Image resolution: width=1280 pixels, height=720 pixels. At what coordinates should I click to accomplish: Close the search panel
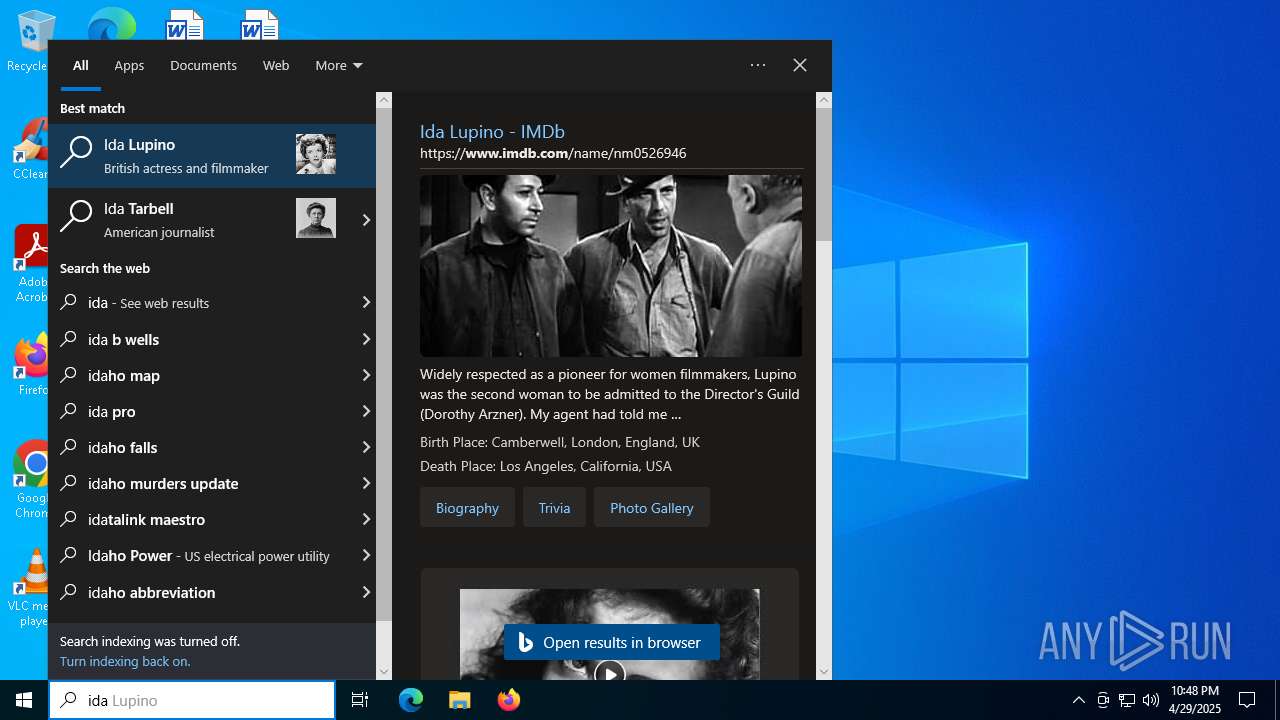[x=800, y=65]
